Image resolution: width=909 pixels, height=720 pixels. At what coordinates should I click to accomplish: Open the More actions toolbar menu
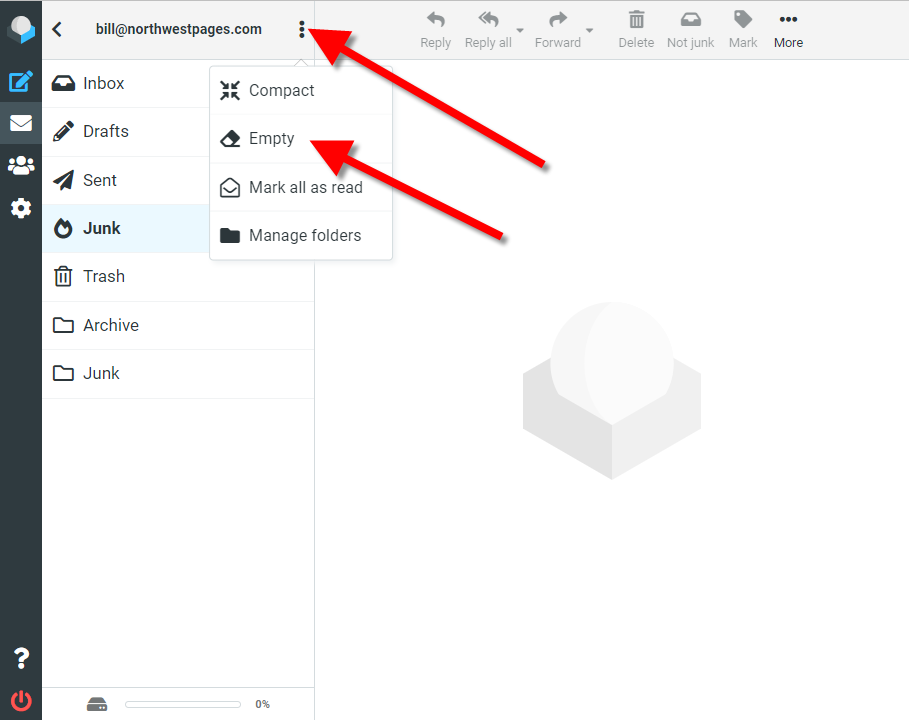(788, 30)
